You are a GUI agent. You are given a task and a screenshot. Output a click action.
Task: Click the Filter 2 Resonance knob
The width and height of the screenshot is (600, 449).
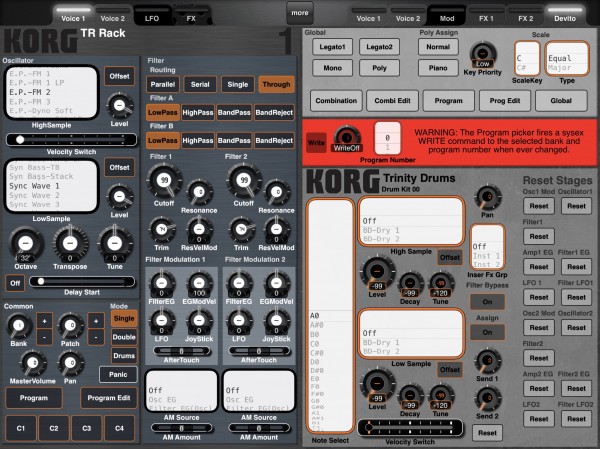click(277, 192)
